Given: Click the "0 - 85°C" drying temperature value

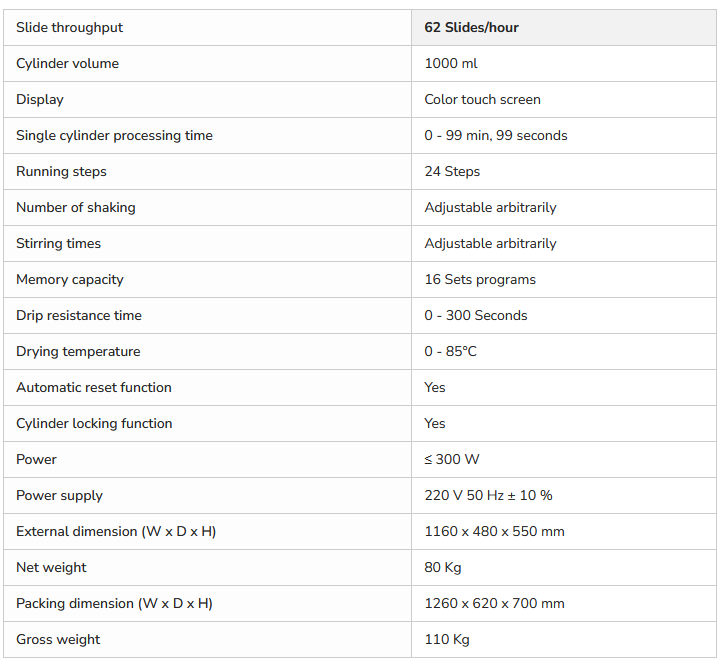Looking at the screenshot, I should click(450, 352).
